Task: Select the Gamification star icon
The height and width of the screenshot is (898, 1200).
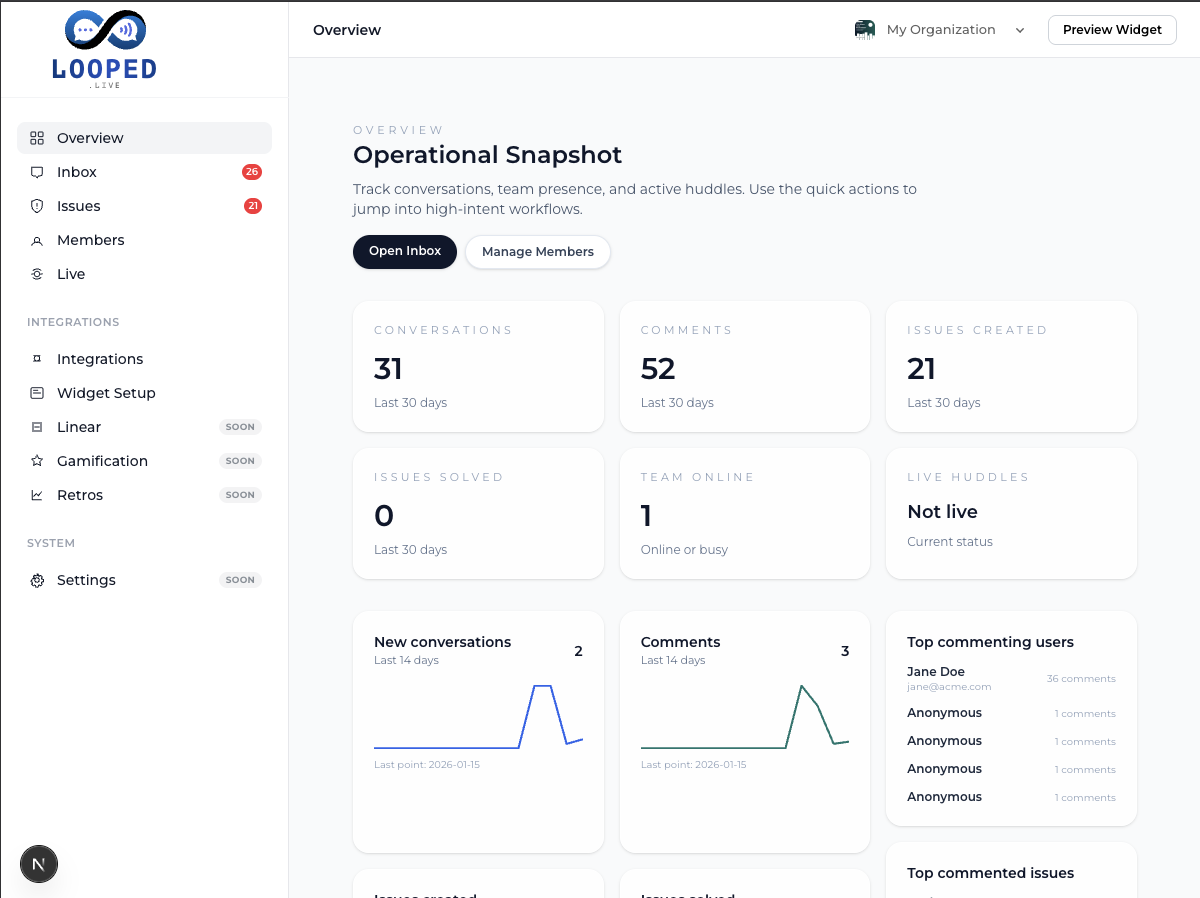Action: 35,461
